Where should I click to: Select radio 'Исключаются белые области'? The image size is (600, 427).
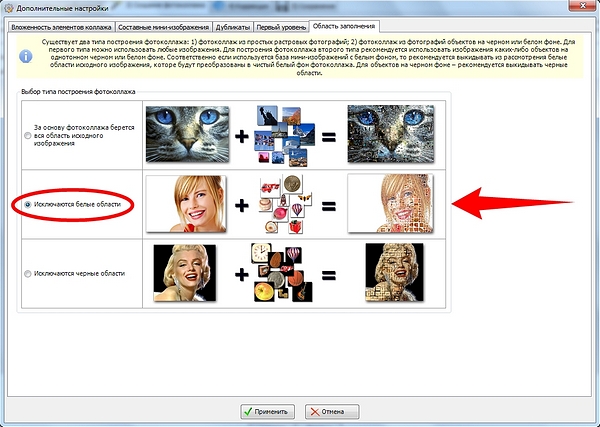coord(28,205)
